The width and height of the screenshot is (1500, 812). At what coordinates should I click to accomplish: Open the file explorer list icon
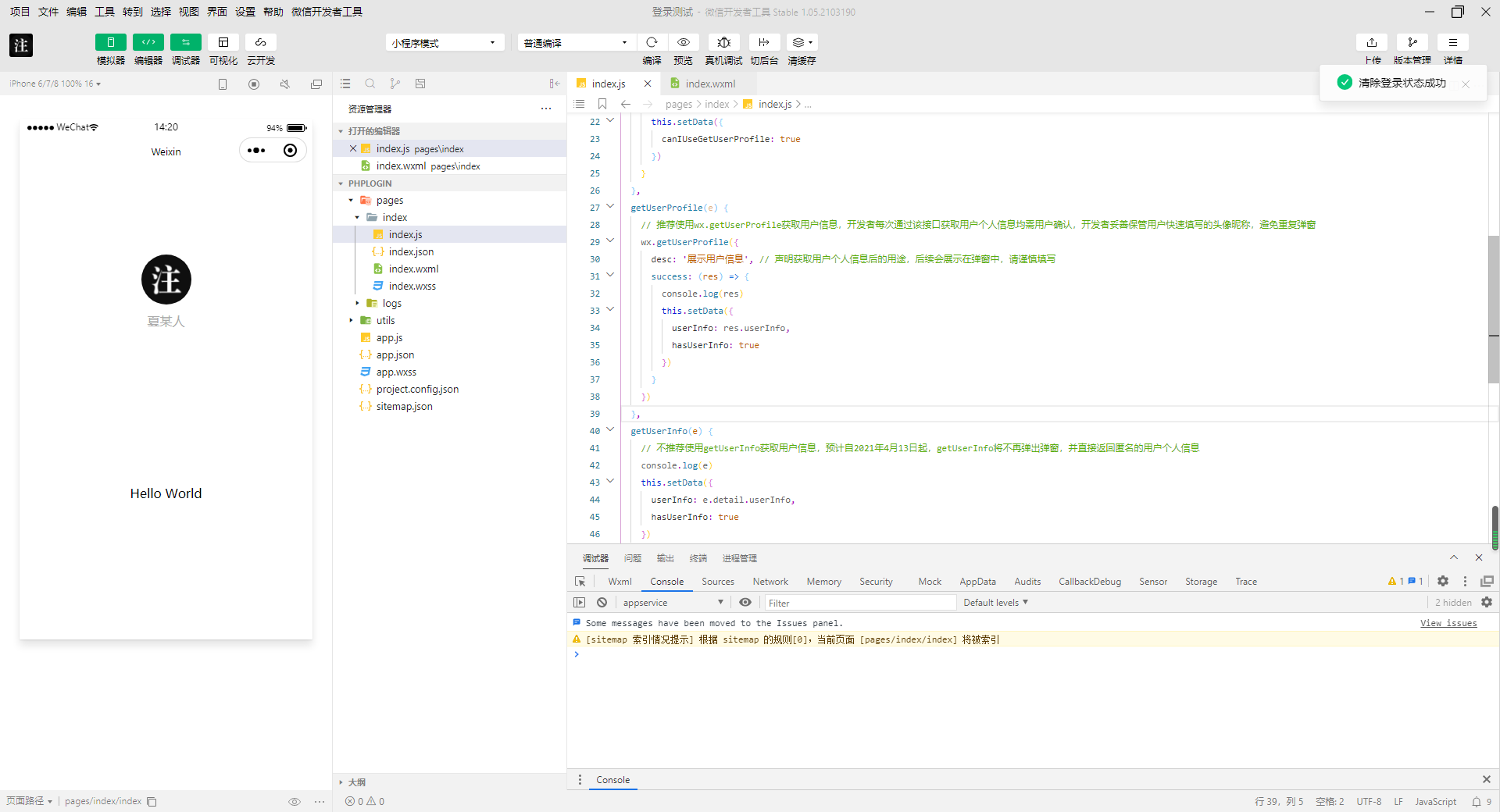point(345,84)
